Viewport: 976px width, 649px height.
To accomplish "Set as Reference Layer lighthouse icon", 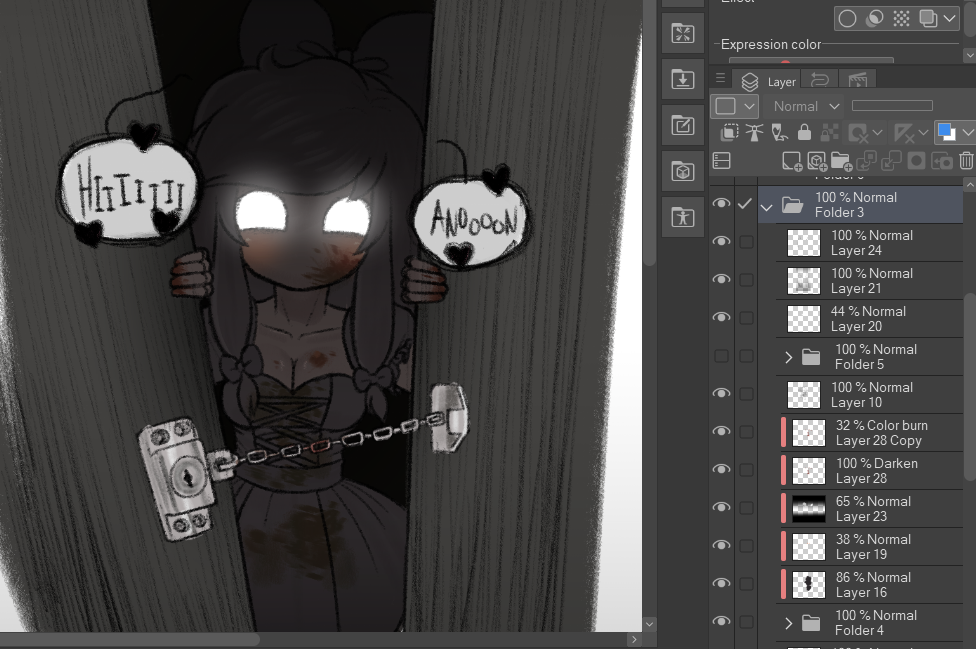I will pyautogui.click(x=754, y=132).
